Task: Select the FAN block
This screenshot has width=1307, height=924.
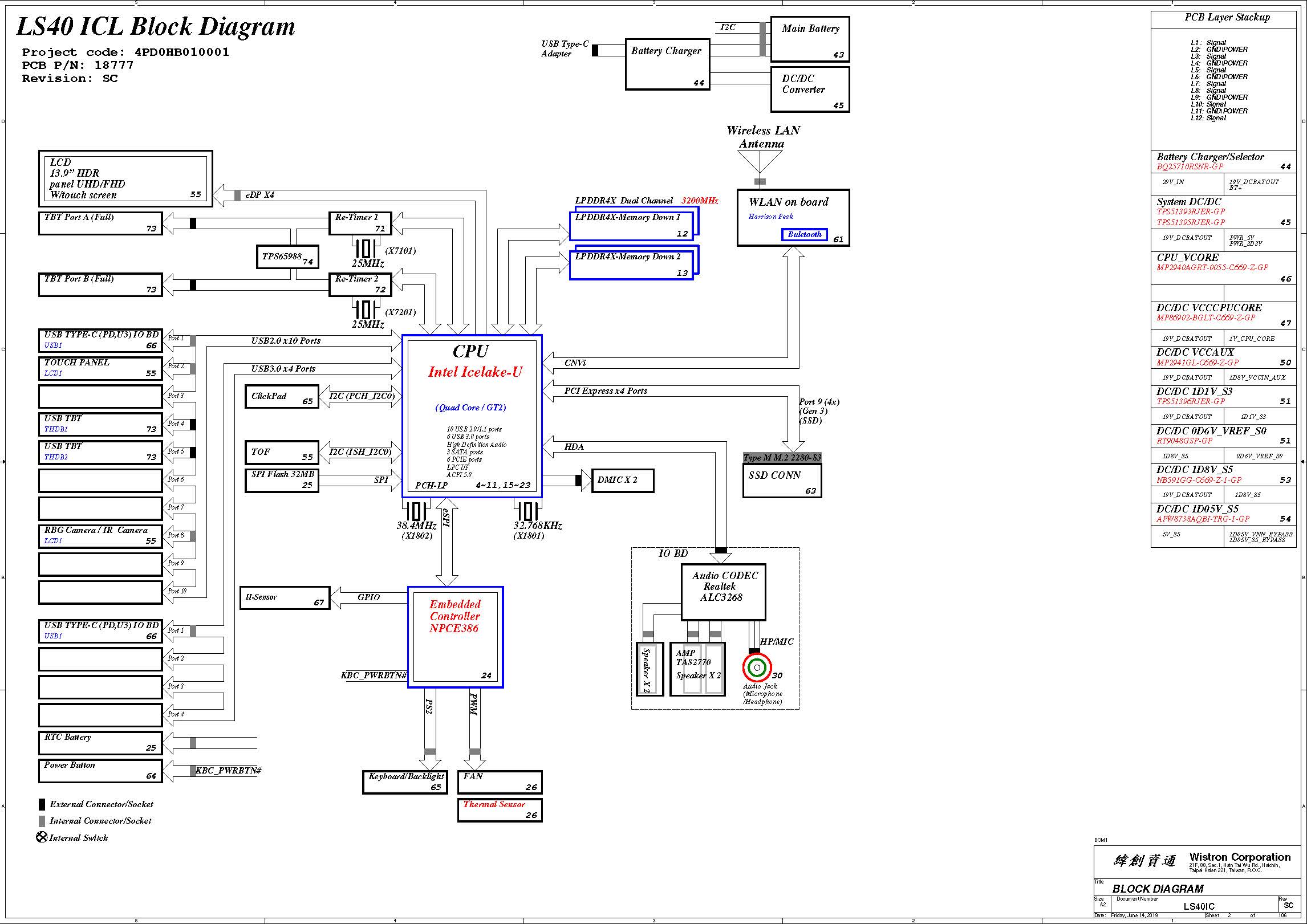Action: tap(500, 782)
